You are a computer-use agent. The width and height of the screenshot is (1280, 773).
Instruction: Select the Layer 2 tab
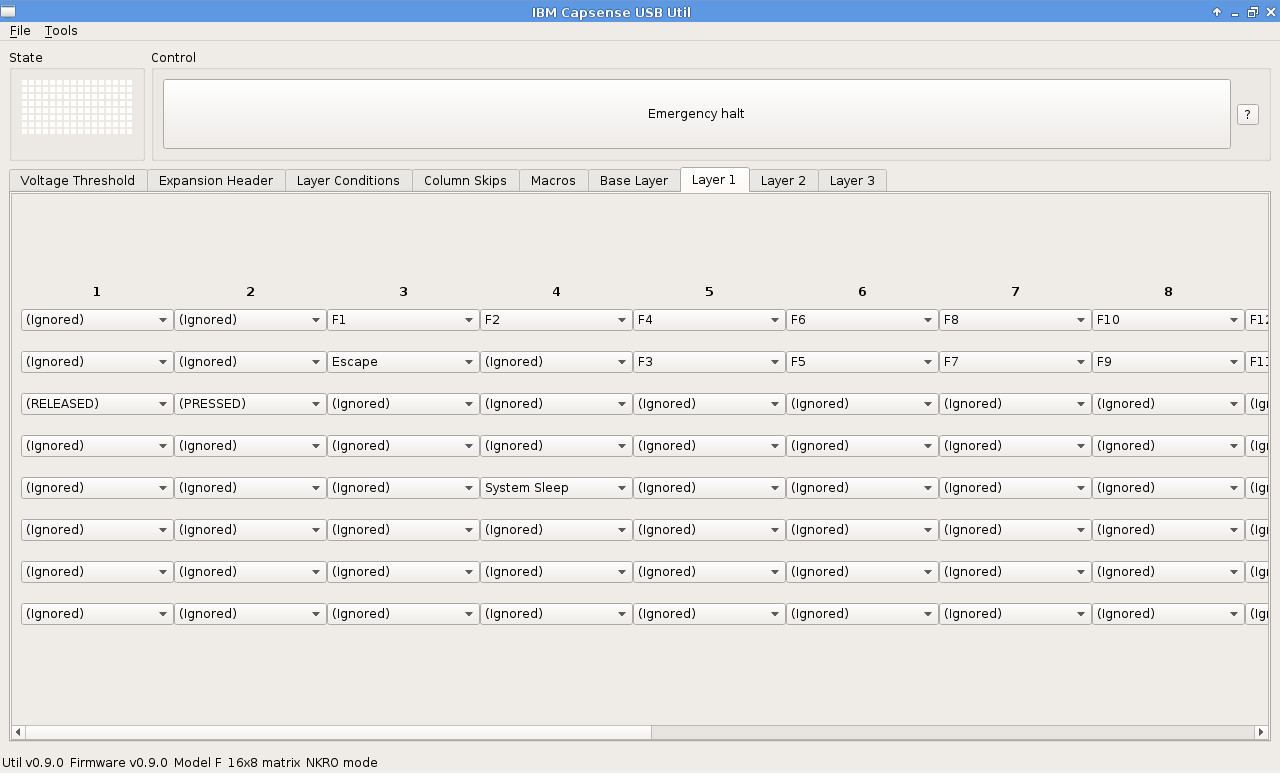tap(782, 181)
